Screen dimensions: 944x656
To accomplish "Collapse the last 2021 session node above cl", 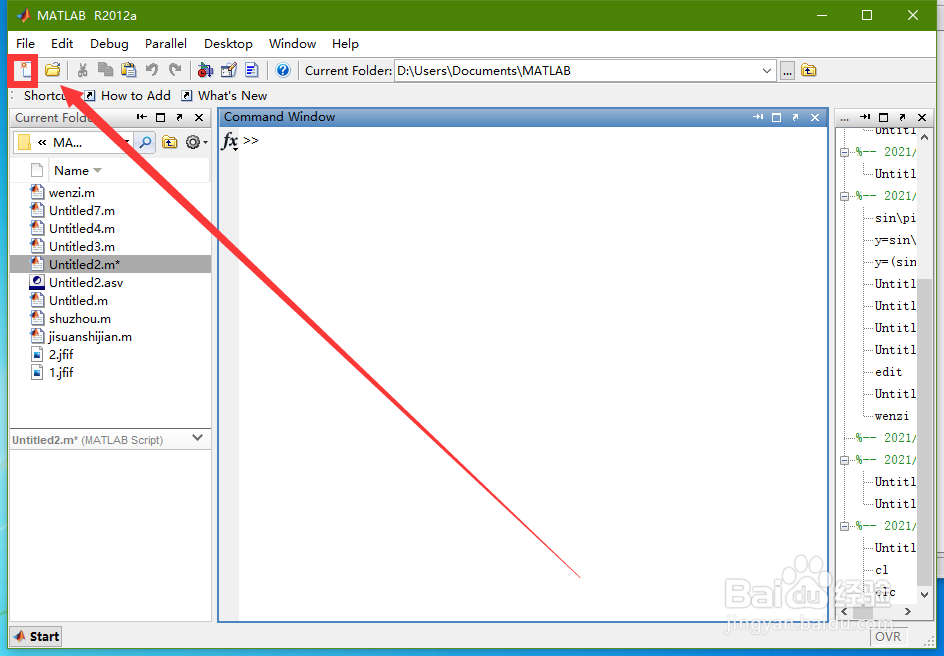I will [844, 526].
